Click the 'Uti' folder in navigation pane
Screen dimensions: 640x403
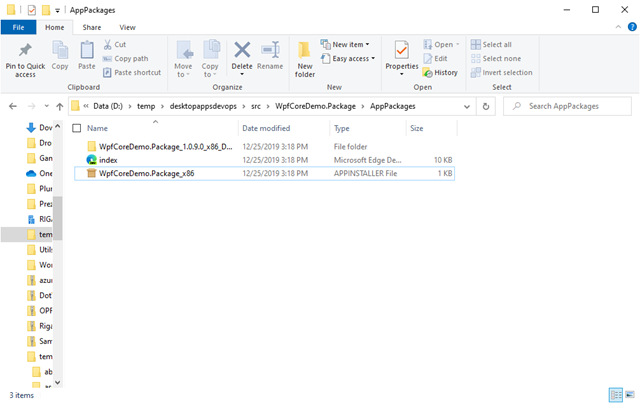pos(40,249)
